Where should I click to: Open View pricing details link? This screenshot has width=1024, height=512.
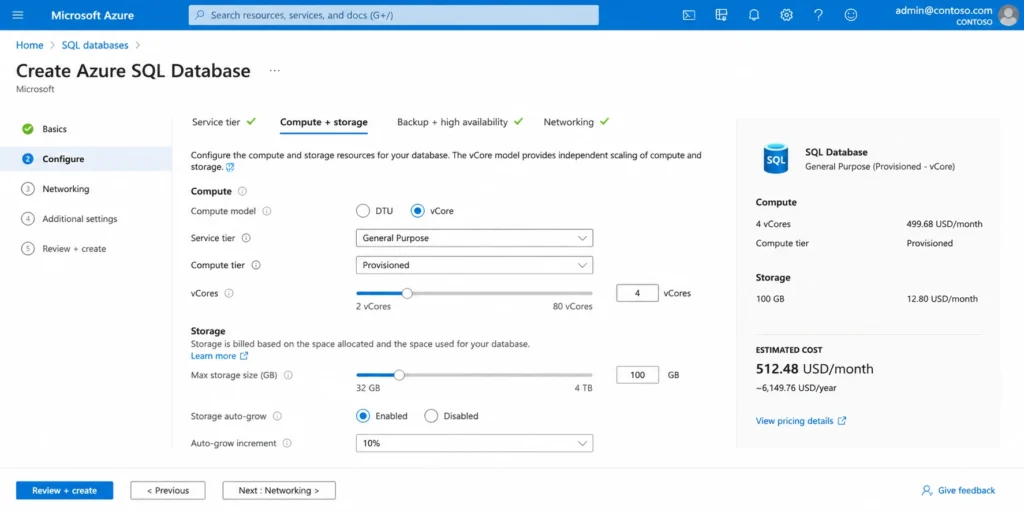(801, 421)
